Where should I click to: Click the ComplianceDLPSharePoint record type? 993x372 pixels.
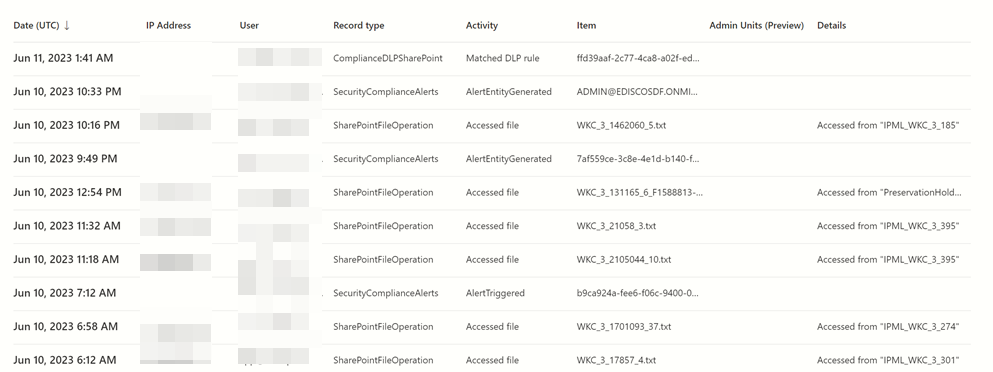pos(388,58)
